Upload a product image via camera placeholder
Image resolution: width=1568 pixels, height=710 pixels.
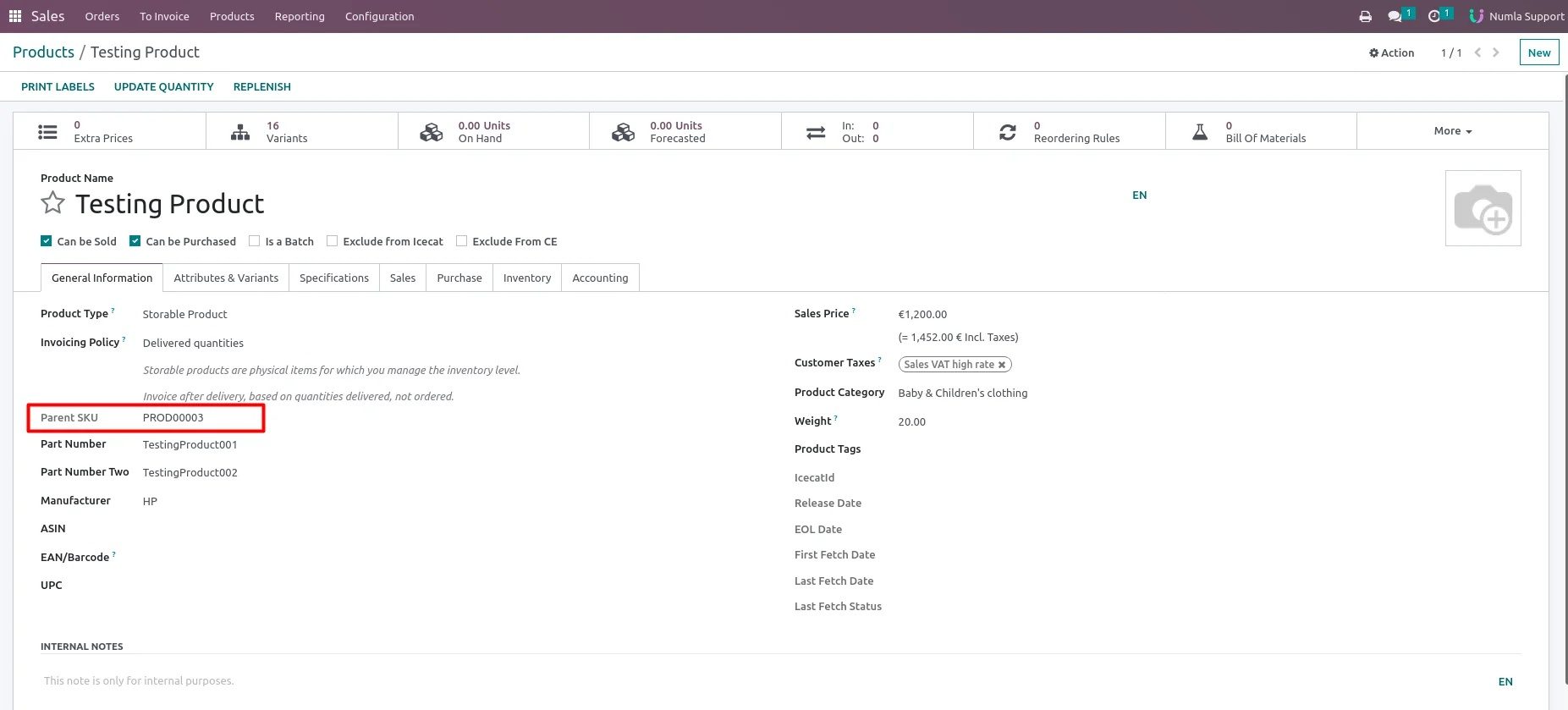pyautogui.click(x=1483, y=208)
